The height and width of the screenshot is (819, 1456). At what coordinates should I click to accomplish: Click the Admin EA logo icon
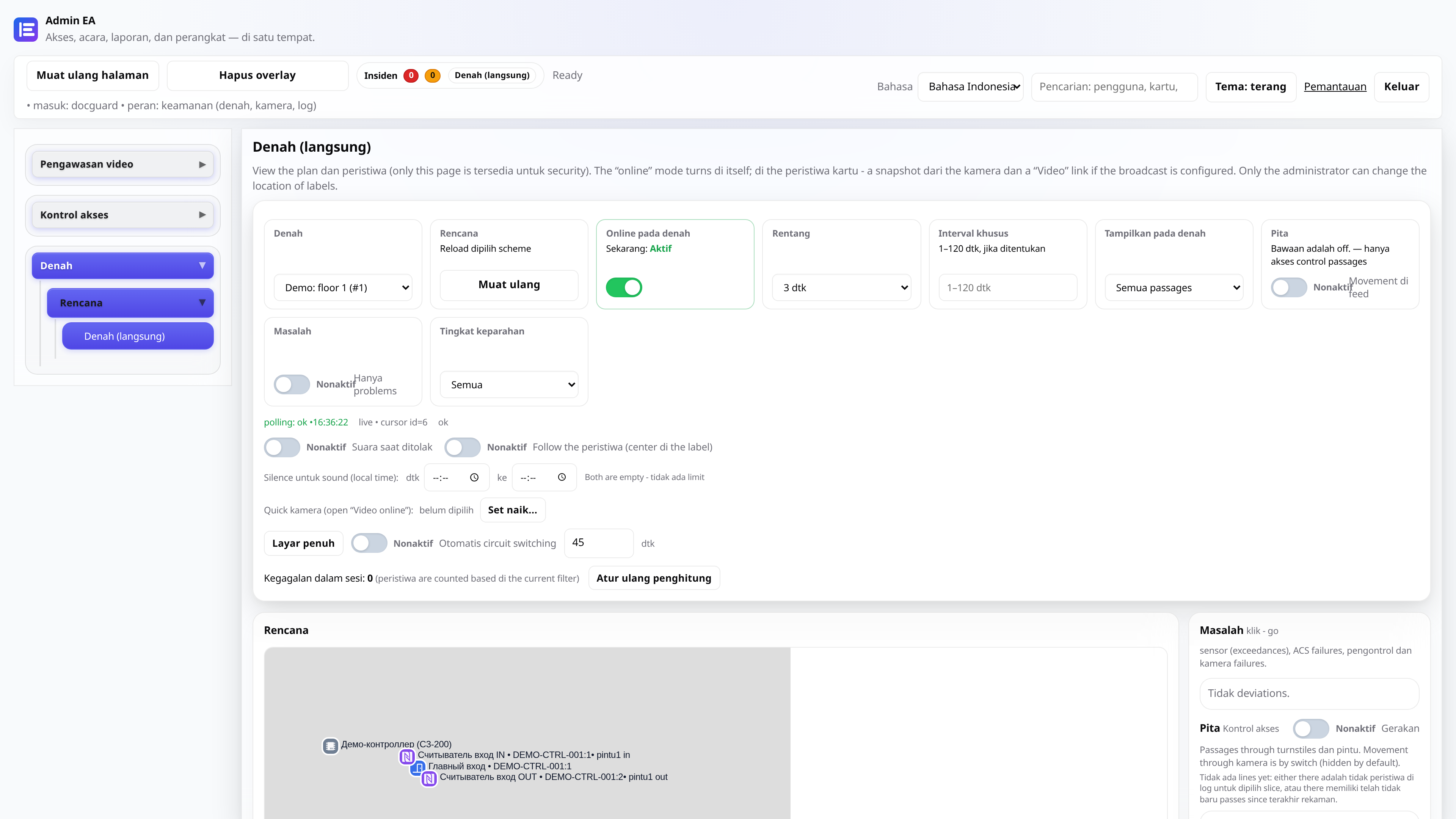click(x=25, y=30)
